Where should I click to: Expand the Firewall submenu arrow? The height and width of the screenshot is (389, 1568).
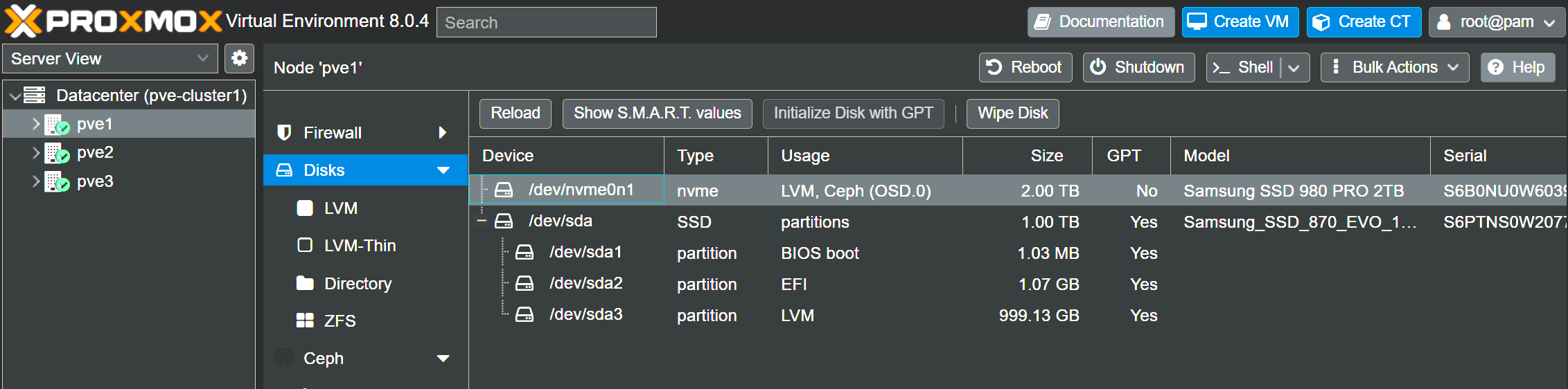[443, 132]
